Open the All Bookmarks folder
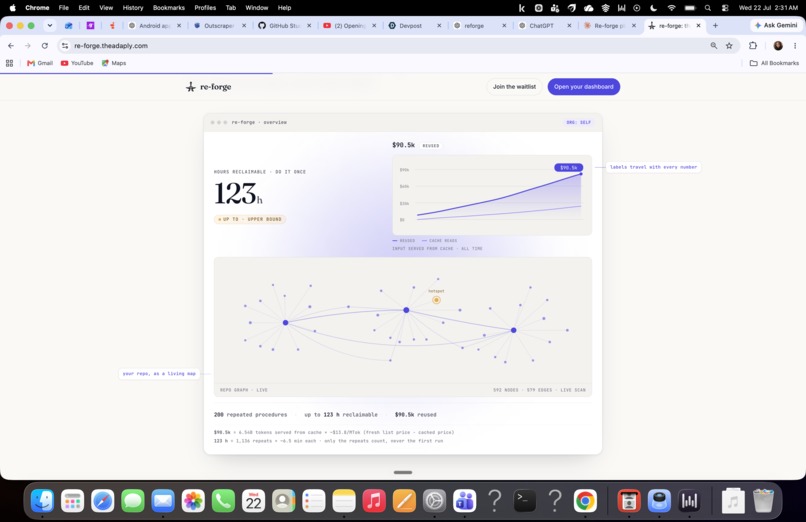 coord(774,63)
